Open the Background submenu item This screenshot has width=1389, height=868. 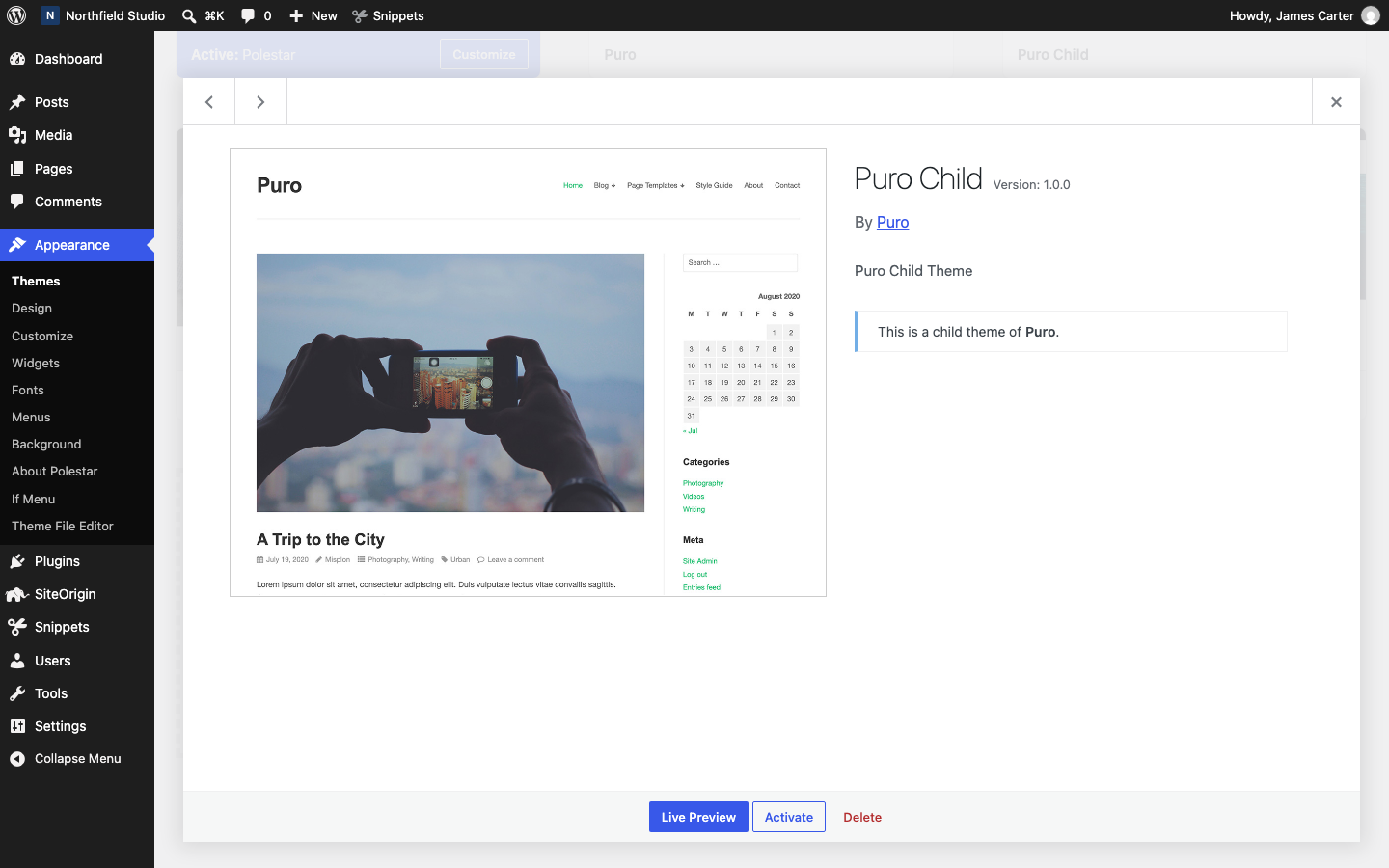pos(46,444)
